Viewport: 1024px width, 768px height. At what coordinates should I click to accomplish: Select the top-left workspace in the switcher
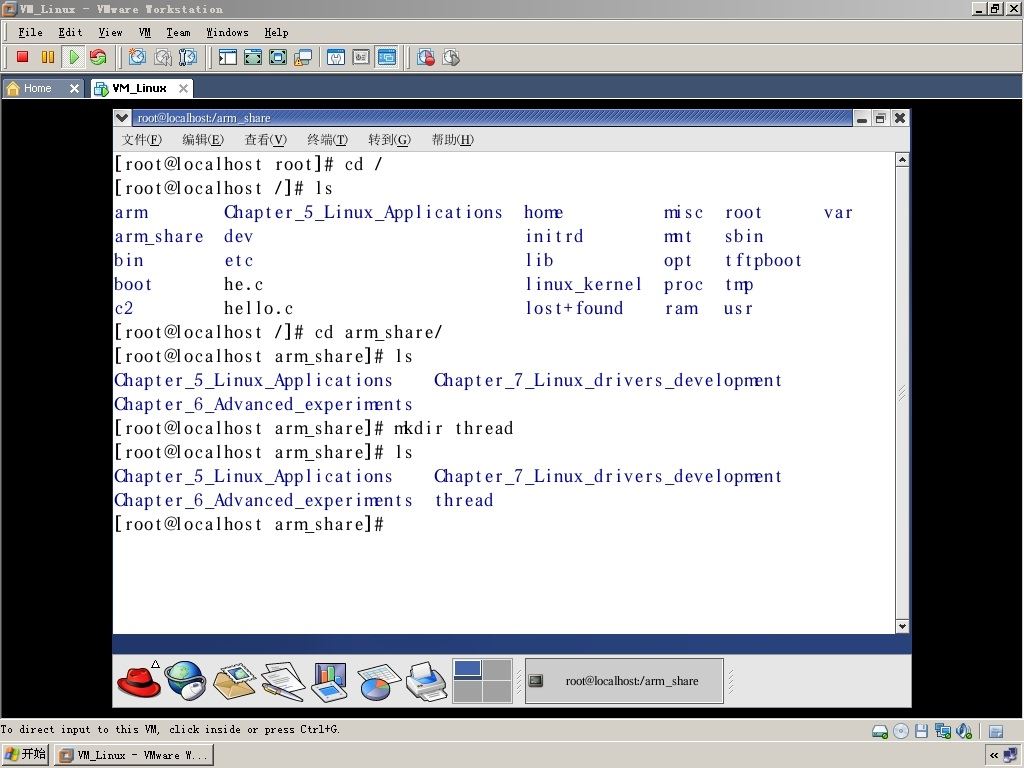click(468, 669)
